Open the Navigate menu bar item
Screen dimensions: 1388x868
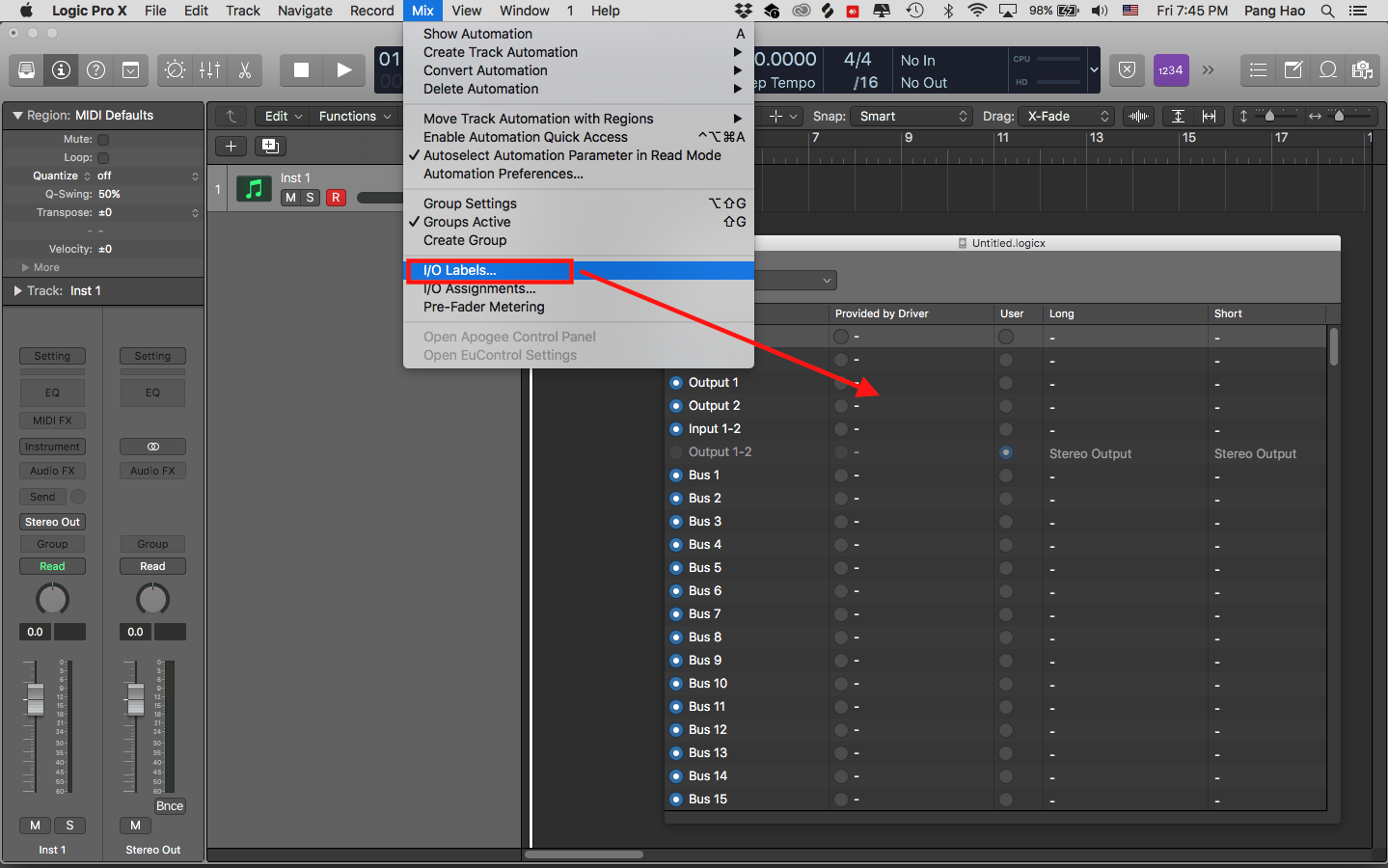tap(305, 11)
